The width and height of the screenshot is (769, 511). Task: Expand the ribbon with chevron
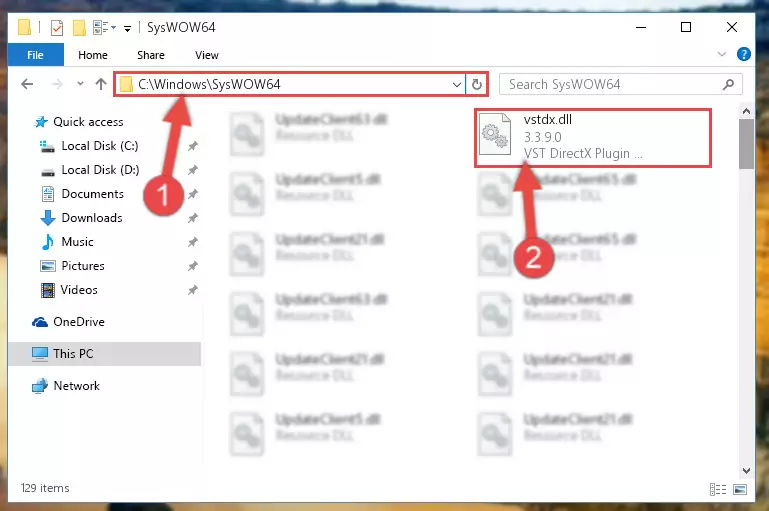721,54
